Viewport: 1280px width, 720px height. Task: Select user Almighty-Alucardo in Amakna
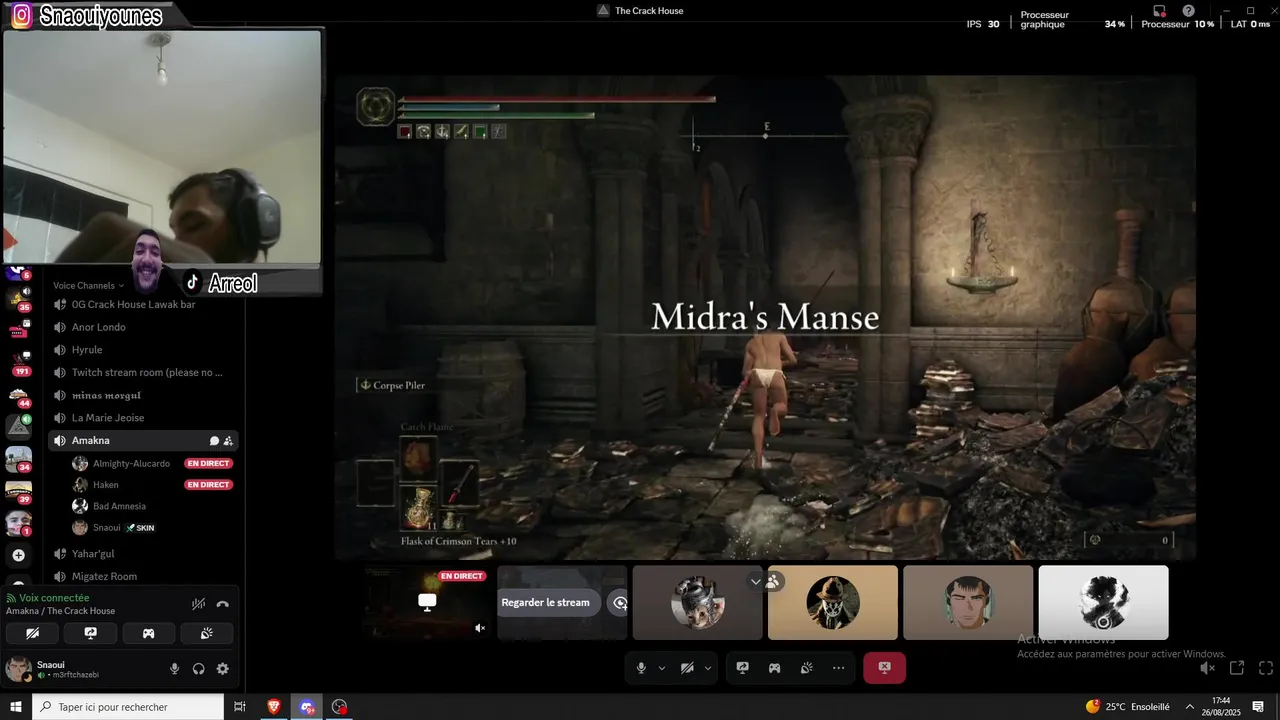[131, 463]
